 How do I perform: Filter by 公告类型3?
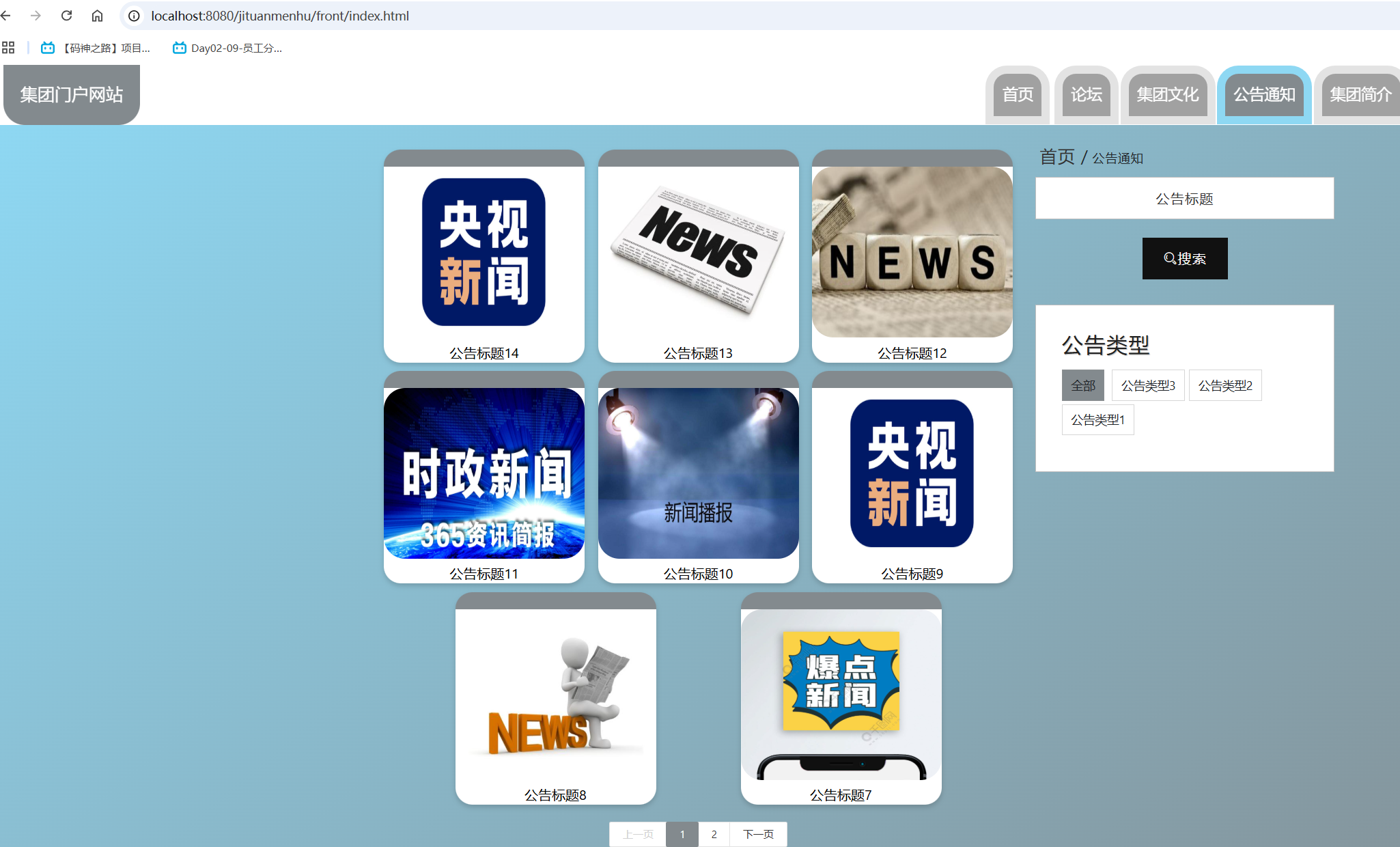[x=1148, y=385]
